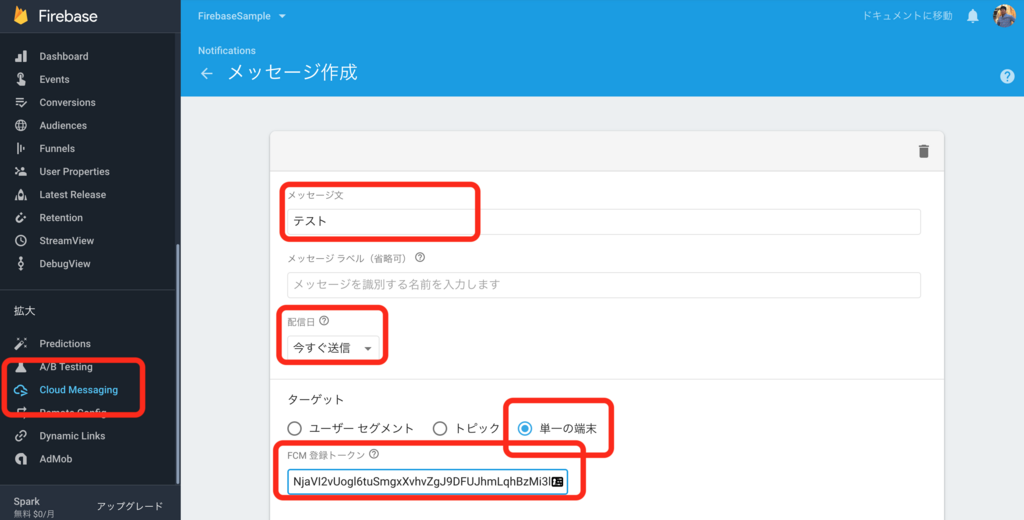
Task: Click the メッセージ文 input field
Action: (603, 221)
